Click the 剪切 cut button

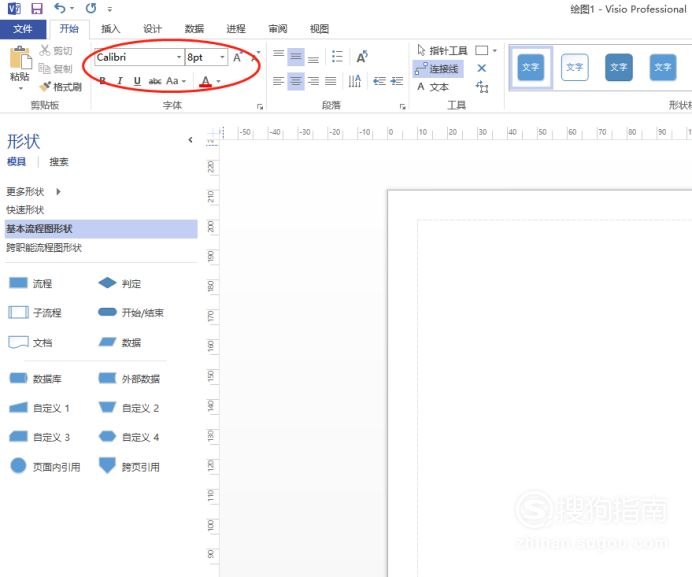pos(56,51)
